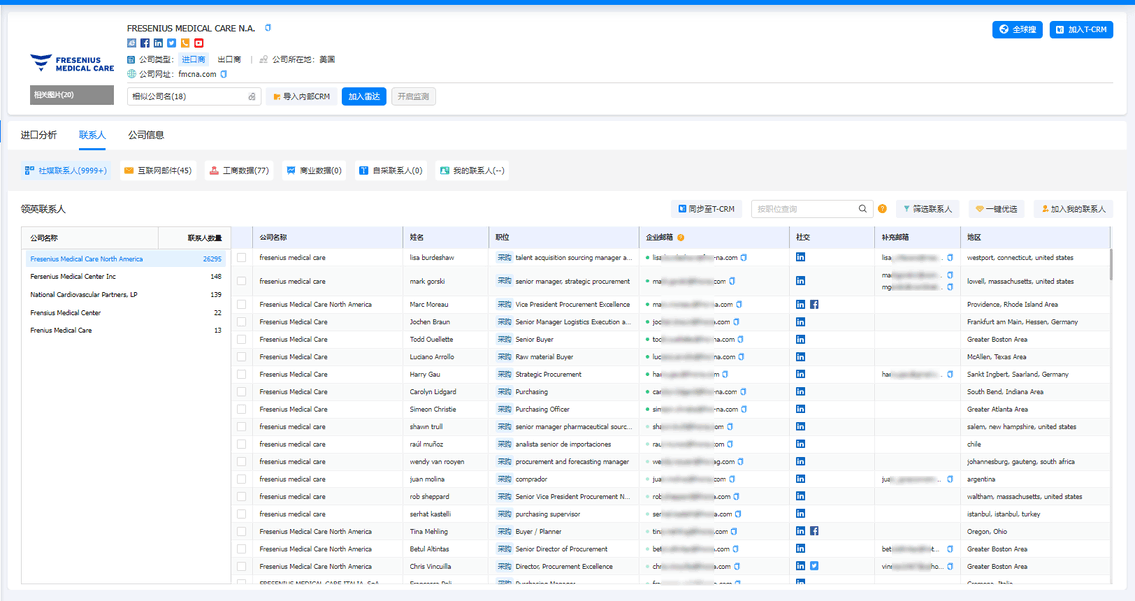Click the orange help icon beside search box

click(x=882, y=209)
